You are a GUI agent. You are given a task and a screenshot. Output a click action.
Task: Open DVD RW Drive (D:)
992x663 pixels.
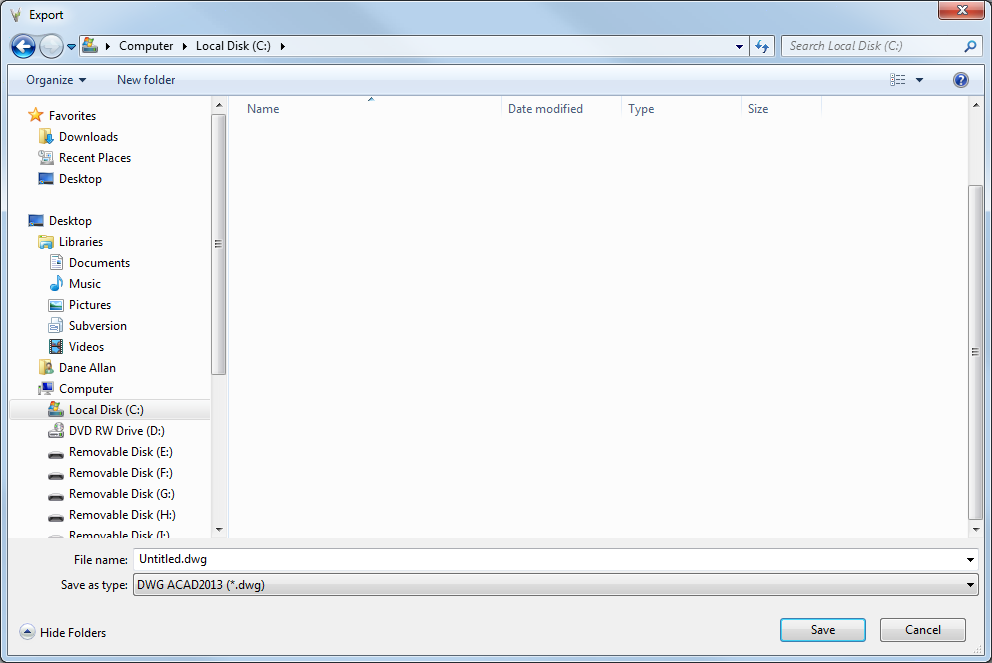point(116,430)
